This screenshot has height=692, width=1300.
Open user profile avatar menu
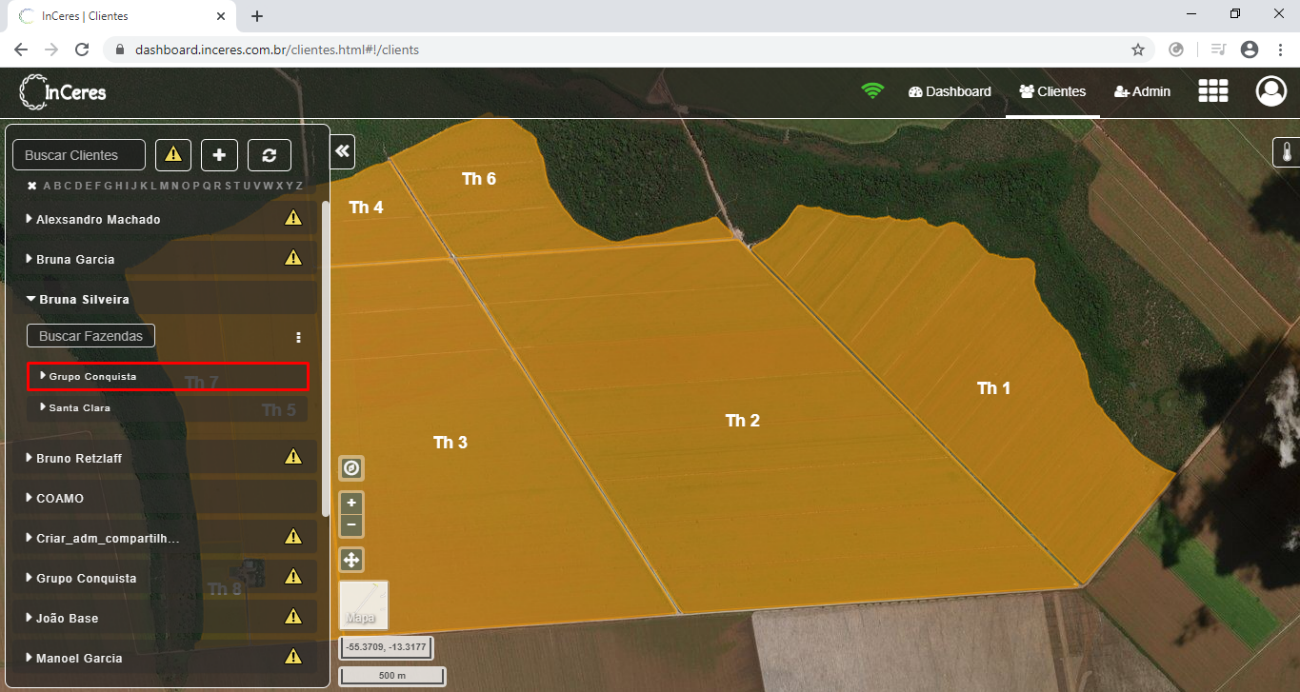tap(1271, 91)
